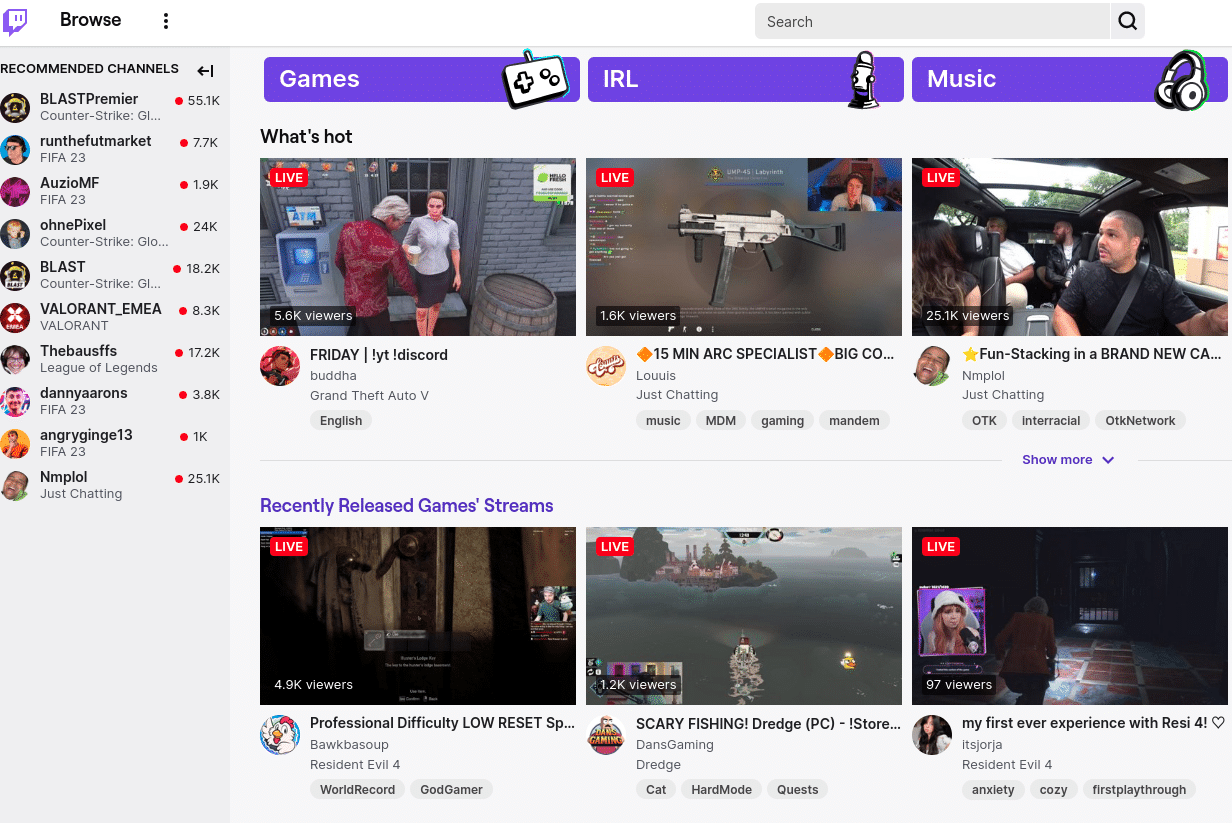Open runthefutmarket channel avatar
Viewport: 1232px width, 823px height.
pos(15,149)
